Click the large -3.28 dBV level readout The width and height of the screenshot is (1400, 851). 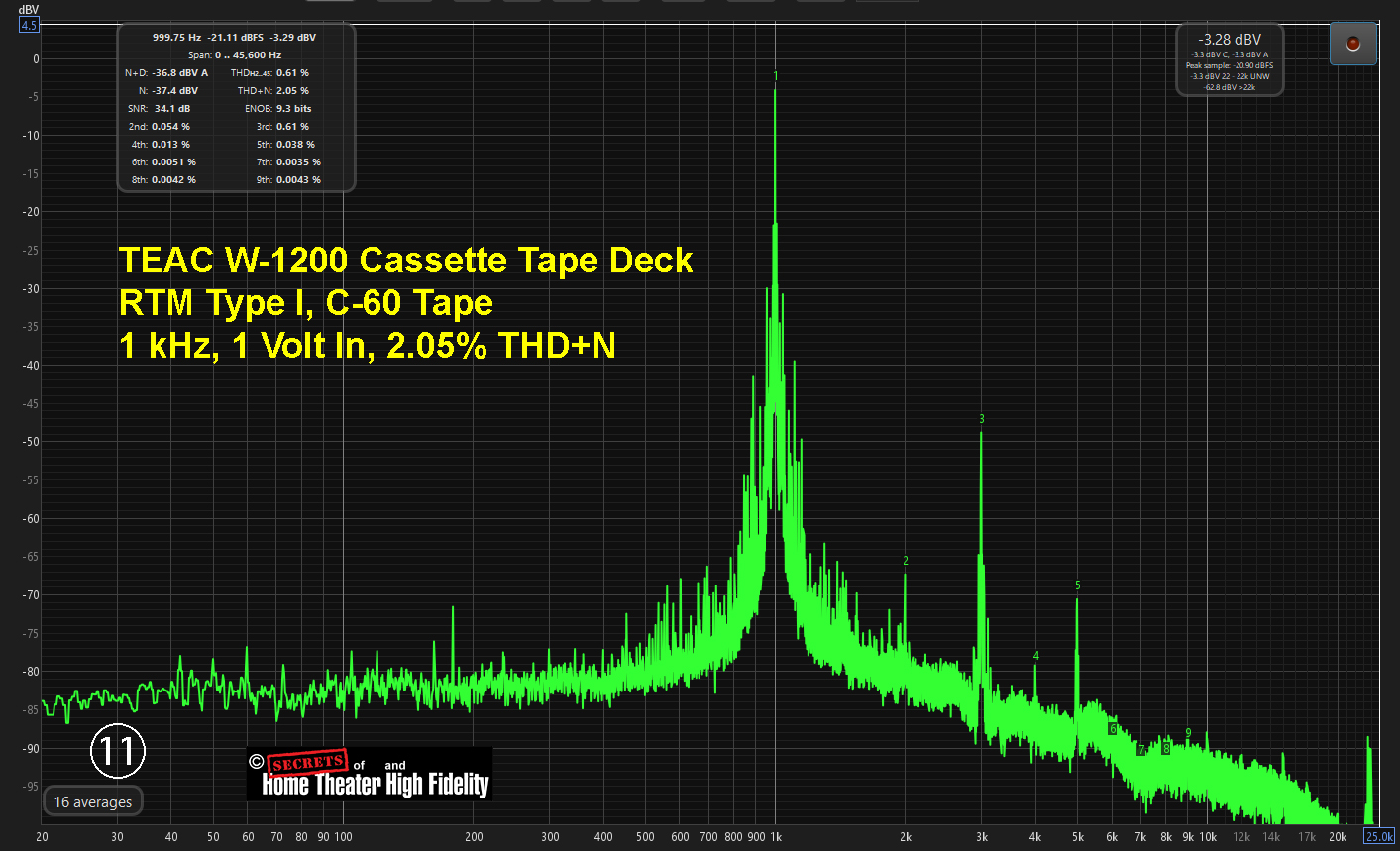(1230, 40)
